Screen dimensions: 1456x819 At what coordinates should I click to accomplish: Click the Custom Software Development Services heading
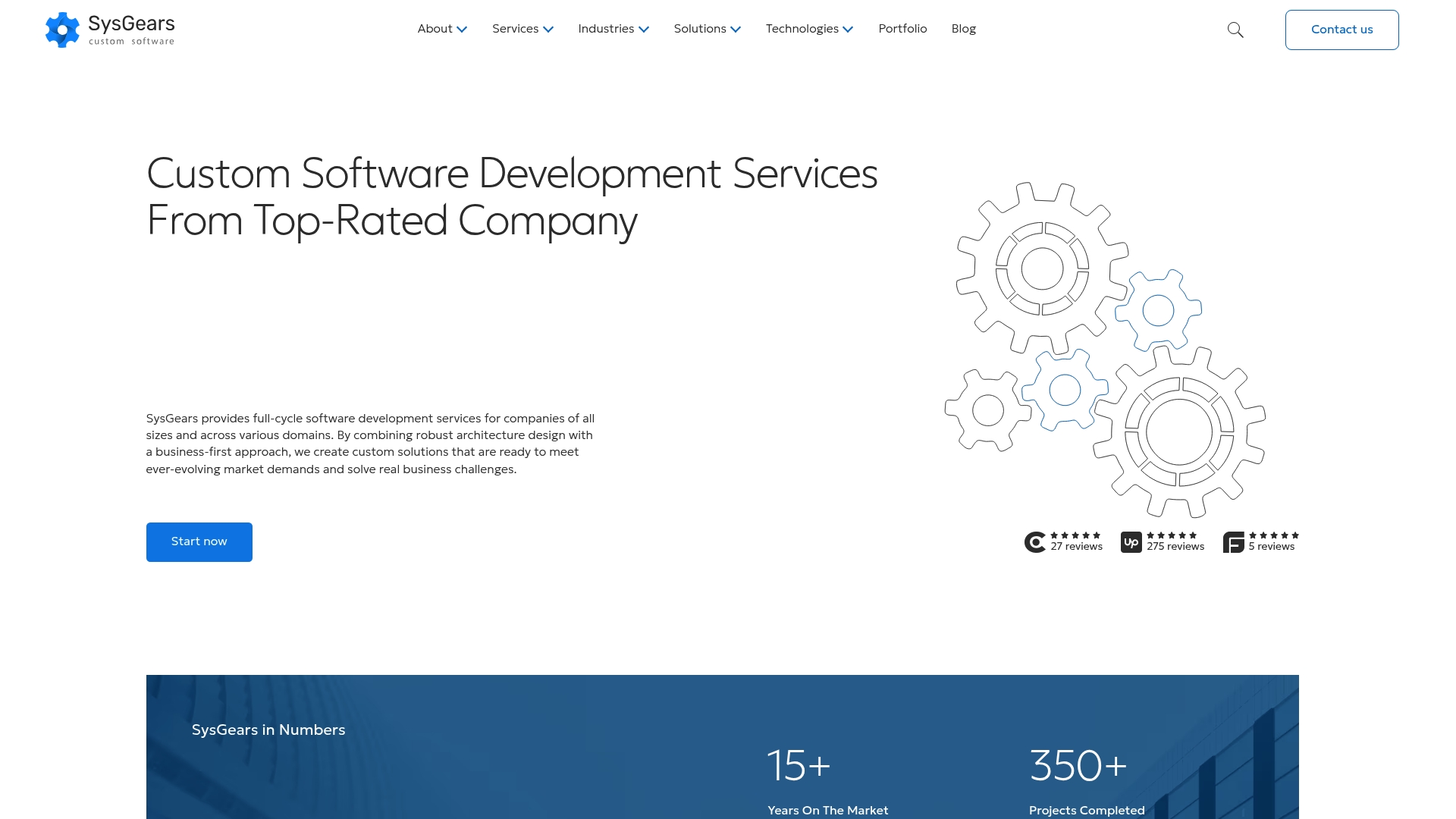click(x=512, y=196)
